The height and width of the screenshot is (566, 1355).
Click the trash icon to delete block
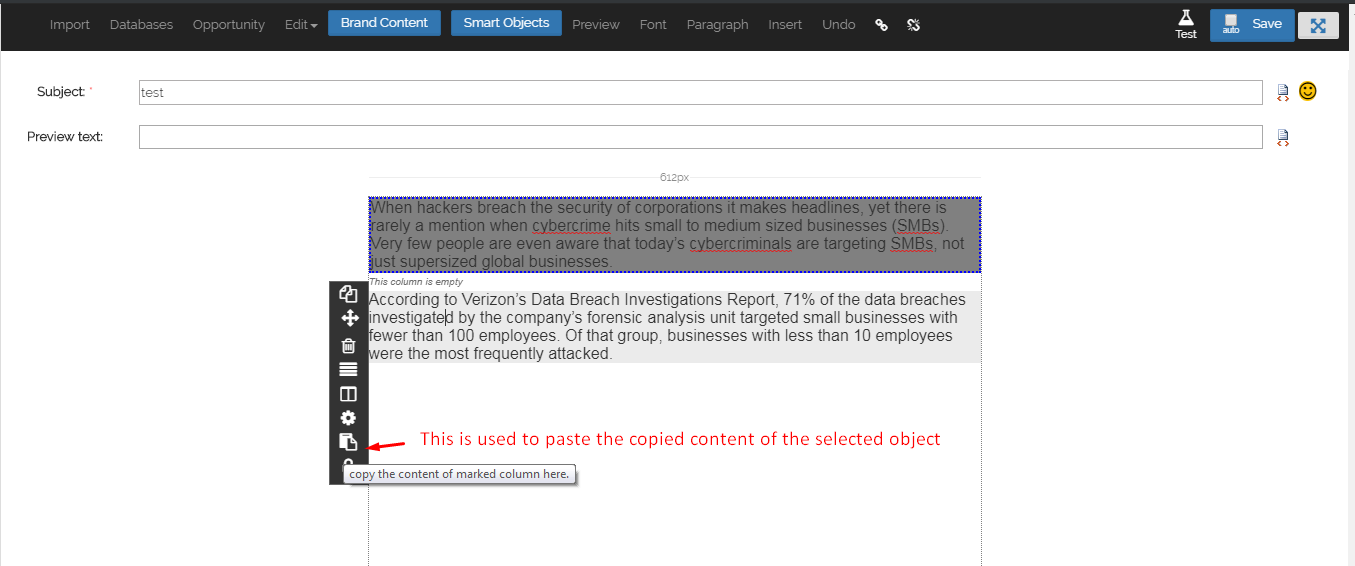(348, 345)
